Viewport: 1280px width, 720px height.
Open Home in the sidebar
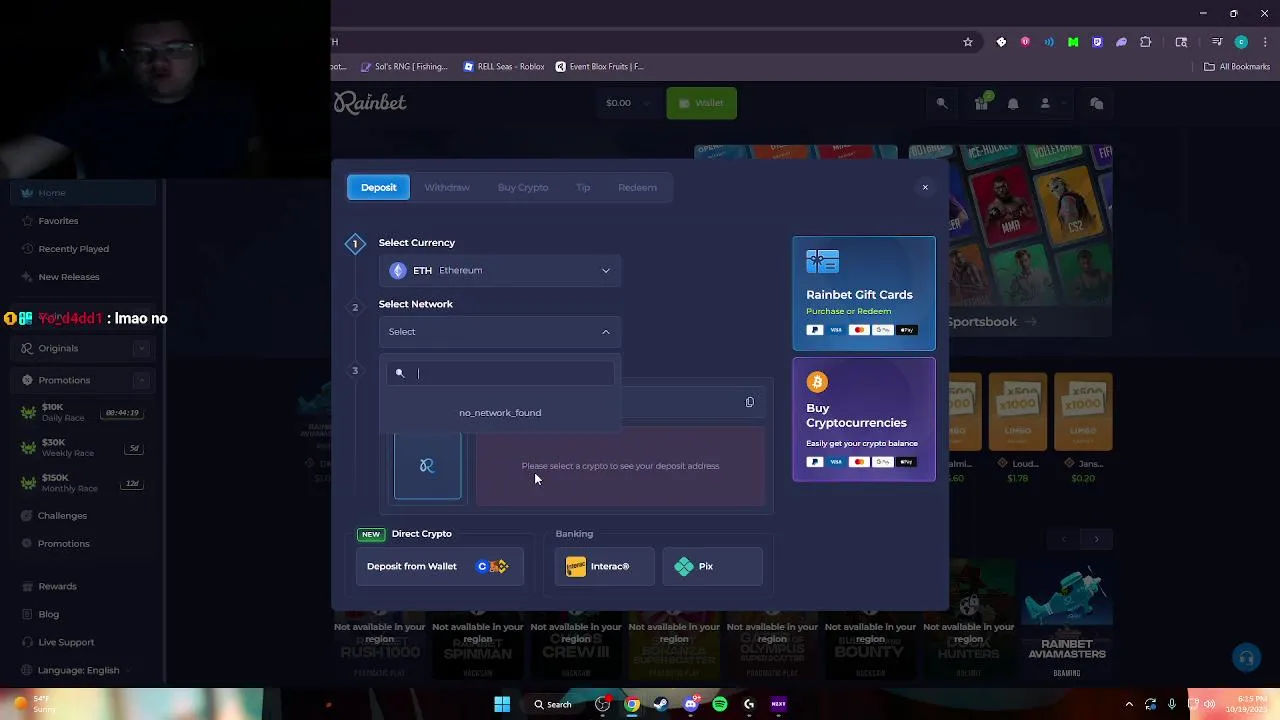[84, 193]
